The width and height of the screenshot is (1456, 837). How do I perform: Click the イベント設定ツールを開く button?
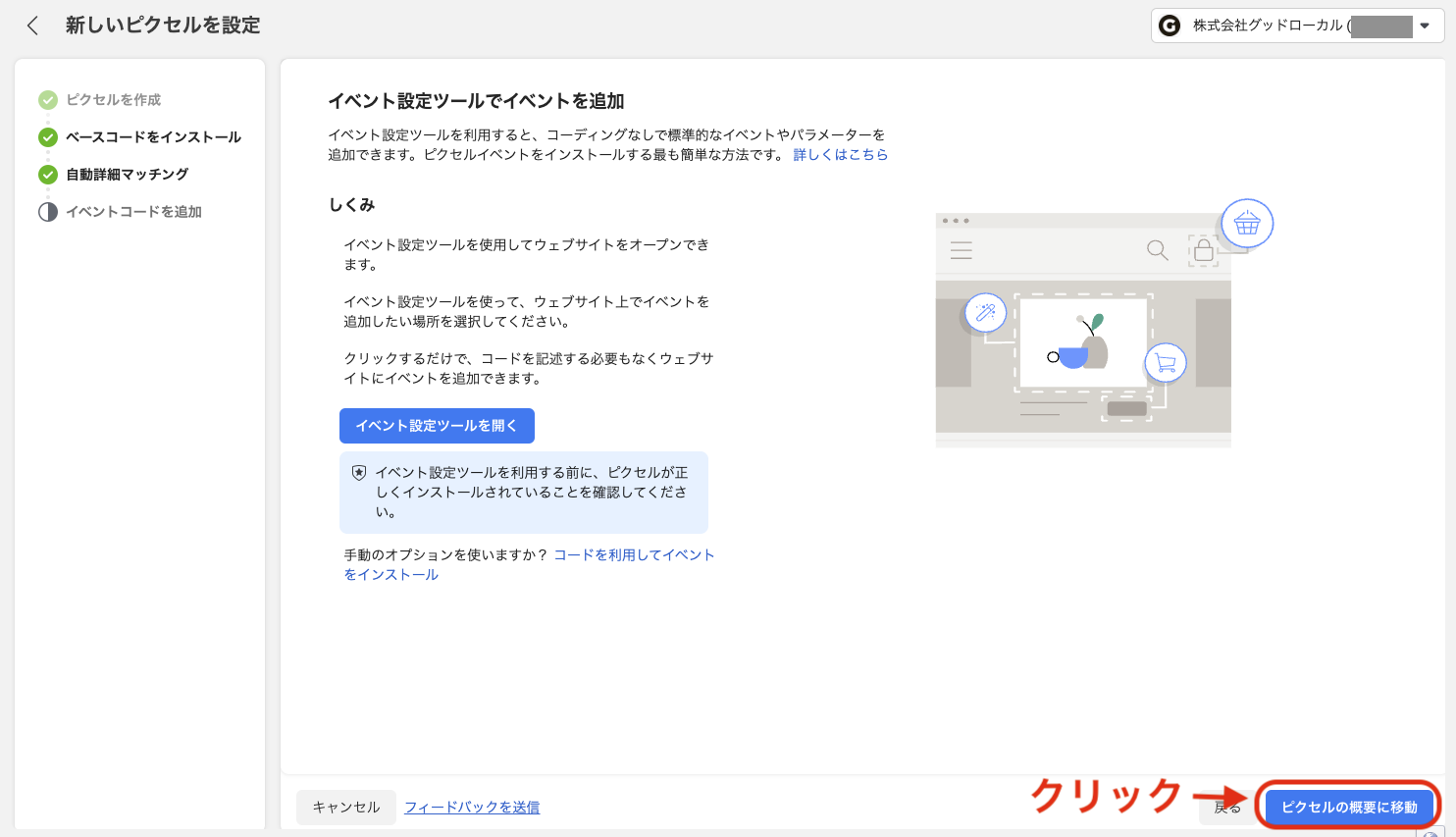coord(437,425)
